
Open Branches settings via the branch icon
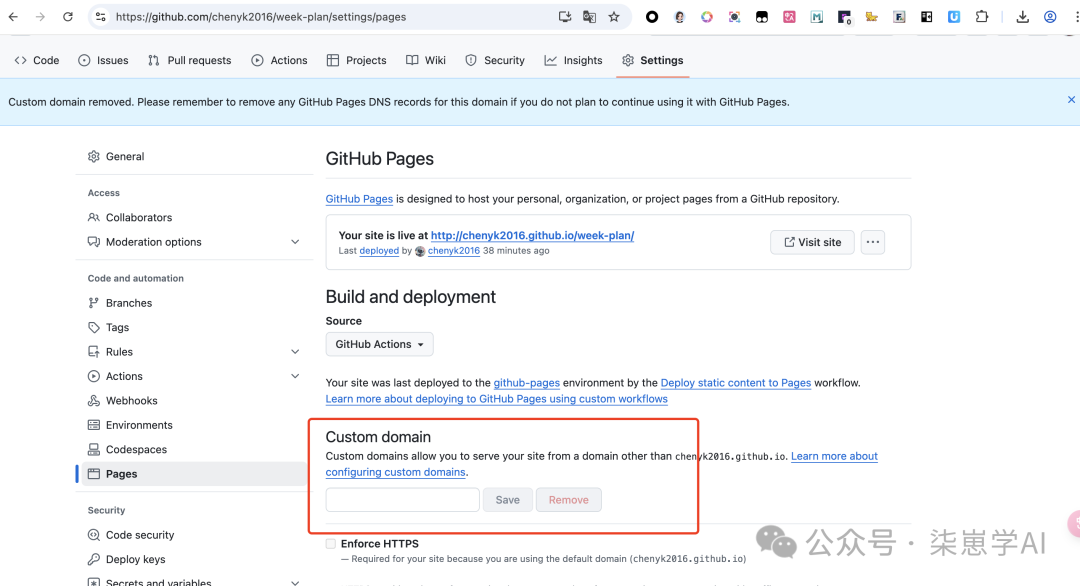[x=94, y=302]
